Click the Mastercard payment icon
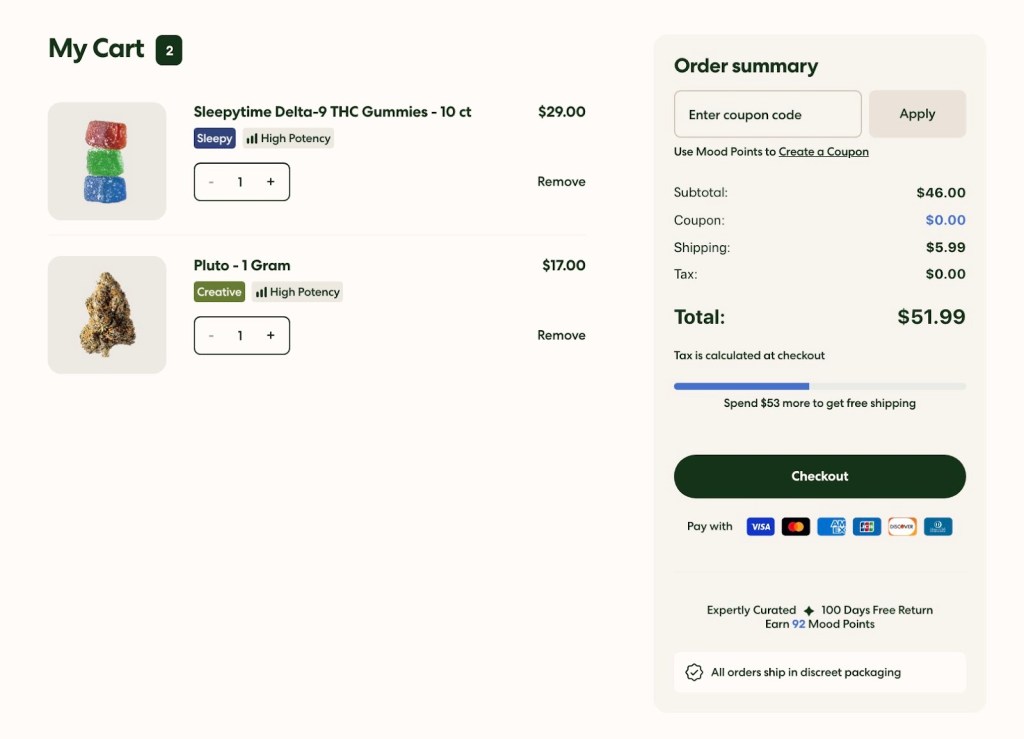This screenshot has height=739, width=1024. click(x=795, y=526)
